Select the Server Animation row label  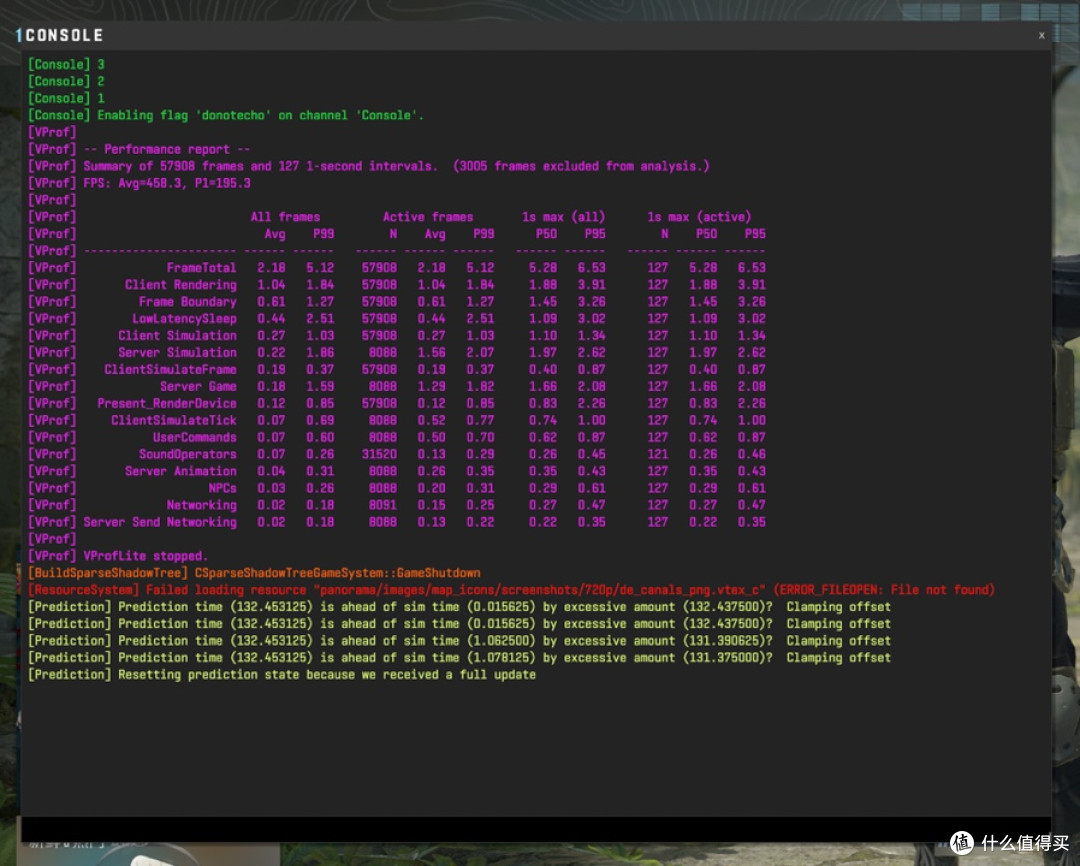pos(180,471)
